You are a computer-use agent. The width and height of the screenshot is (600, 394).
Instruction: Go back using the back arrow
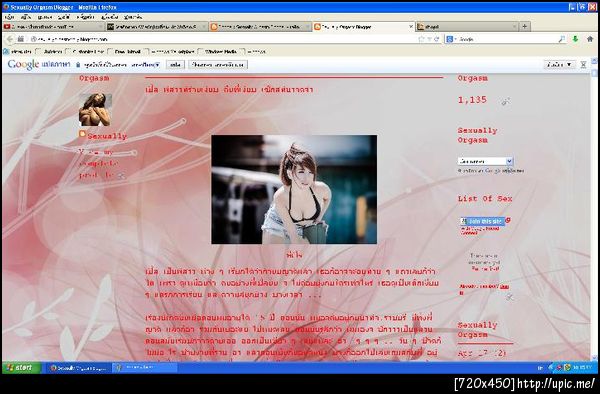[10, 39]
